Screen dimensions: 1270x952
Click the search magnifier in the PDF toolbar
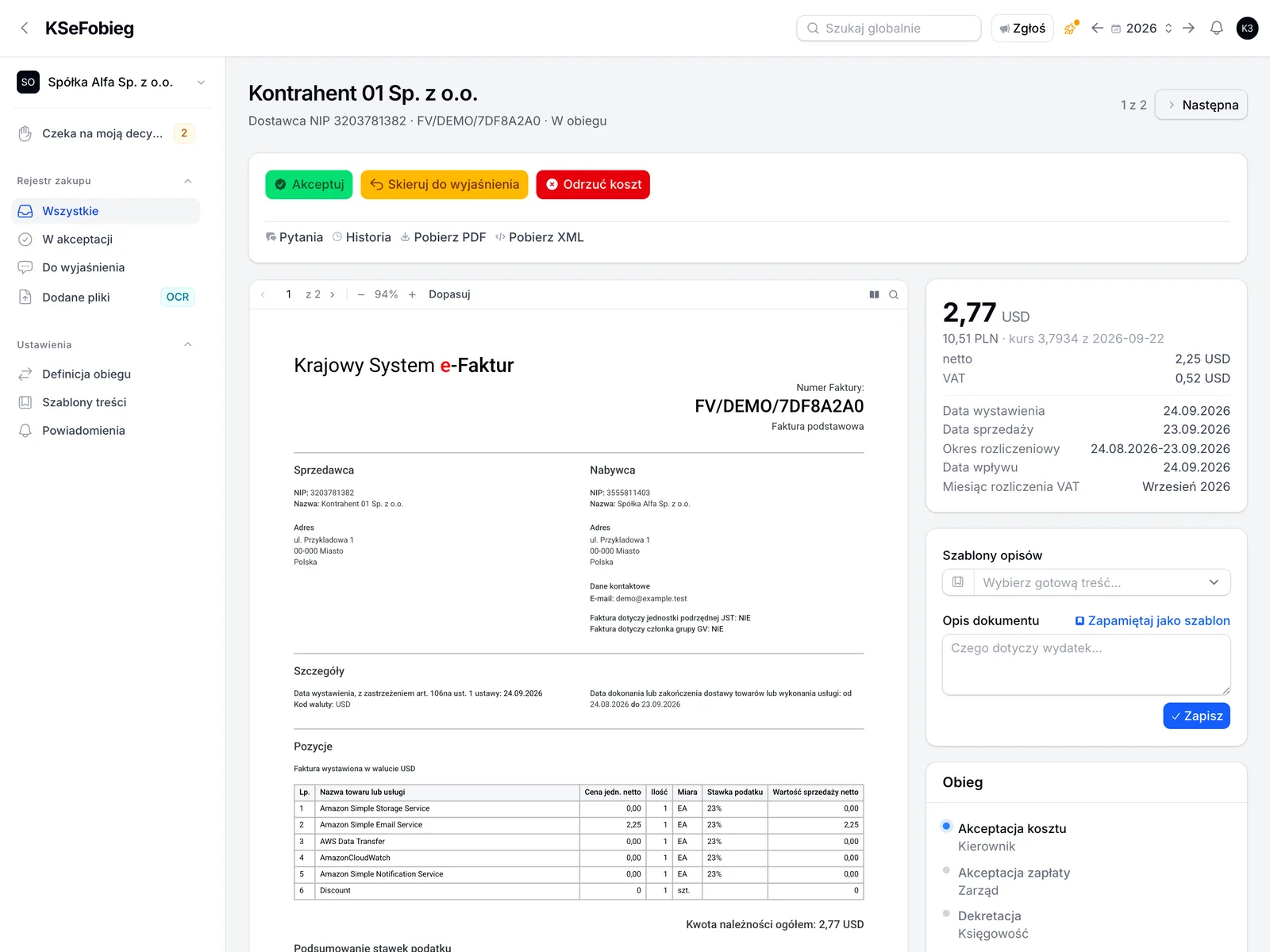pyautogui.click(x=894, y=294)
